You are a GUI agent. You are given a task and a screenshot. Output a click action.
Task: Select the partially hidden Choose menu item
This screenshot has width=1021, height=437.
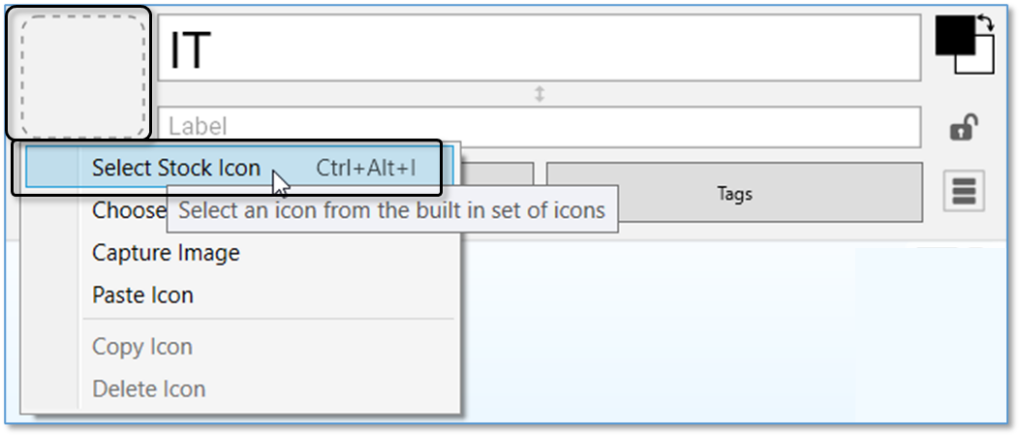pyautogui.click(x=128, y=211)
